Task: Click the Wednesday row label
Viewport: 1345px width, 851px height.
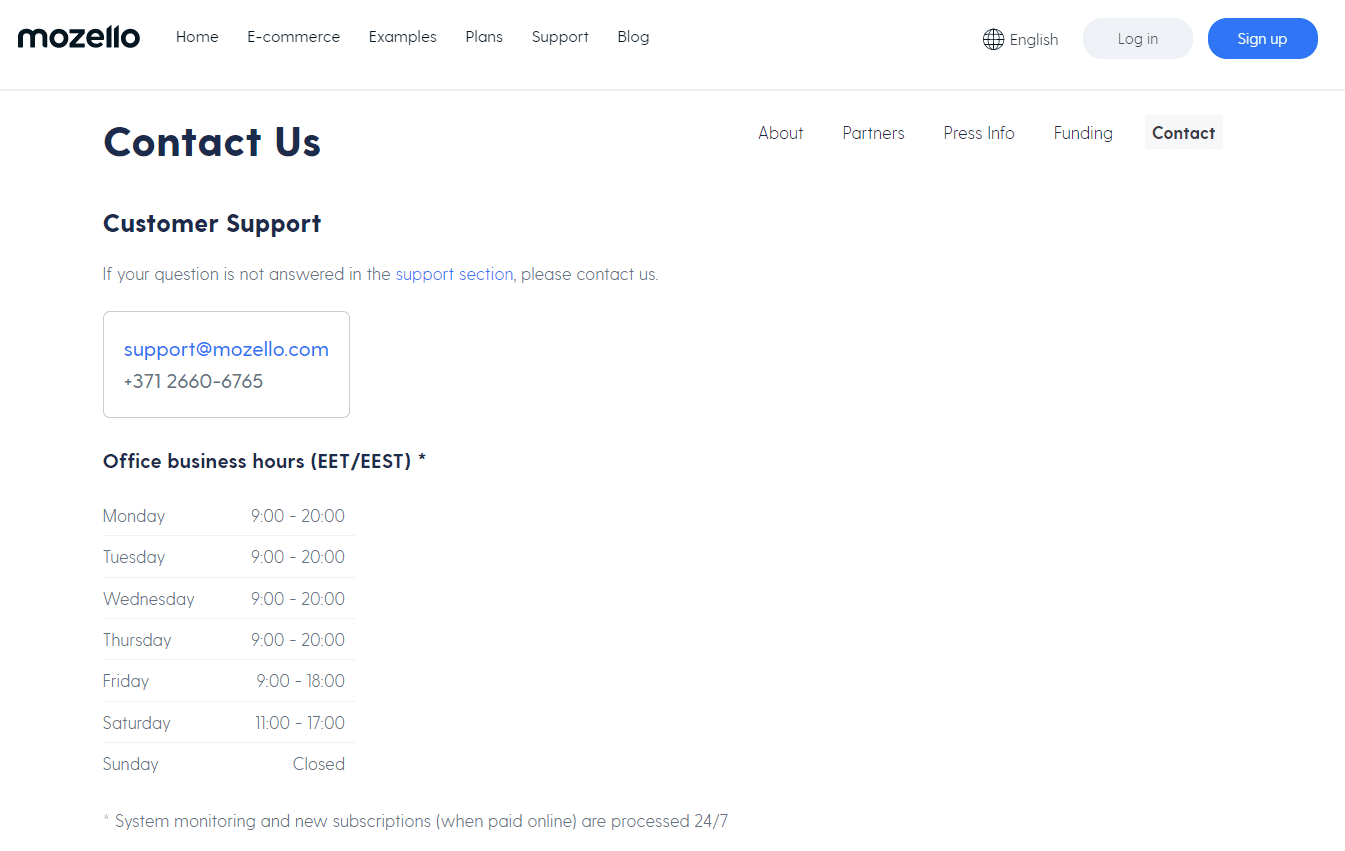Action: pyautogui.click(x=149, y=599)
